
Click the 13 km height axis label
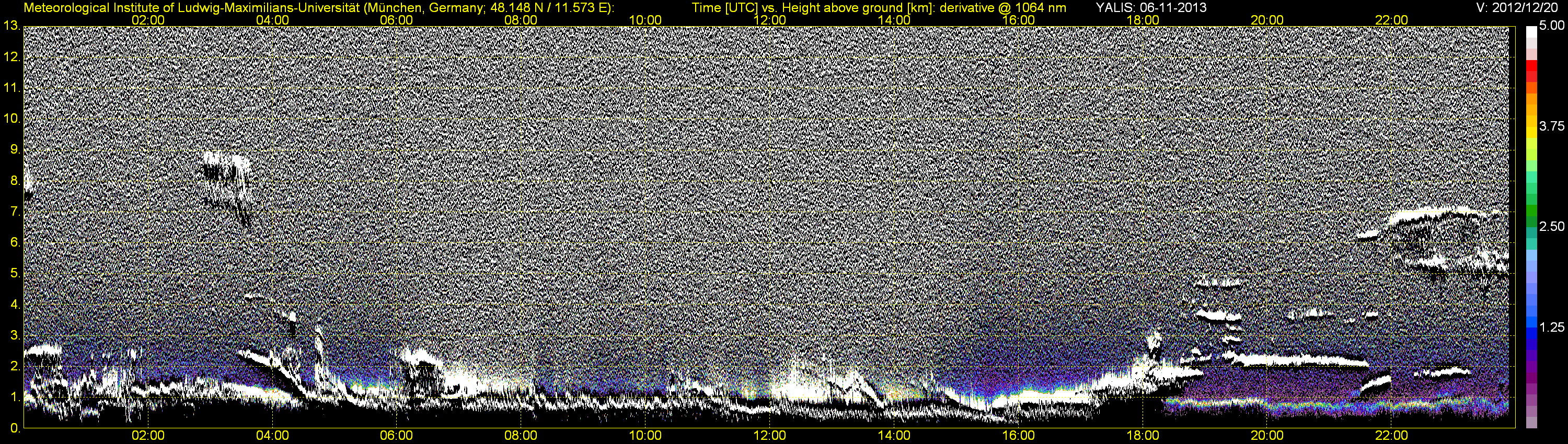(11, 26)
